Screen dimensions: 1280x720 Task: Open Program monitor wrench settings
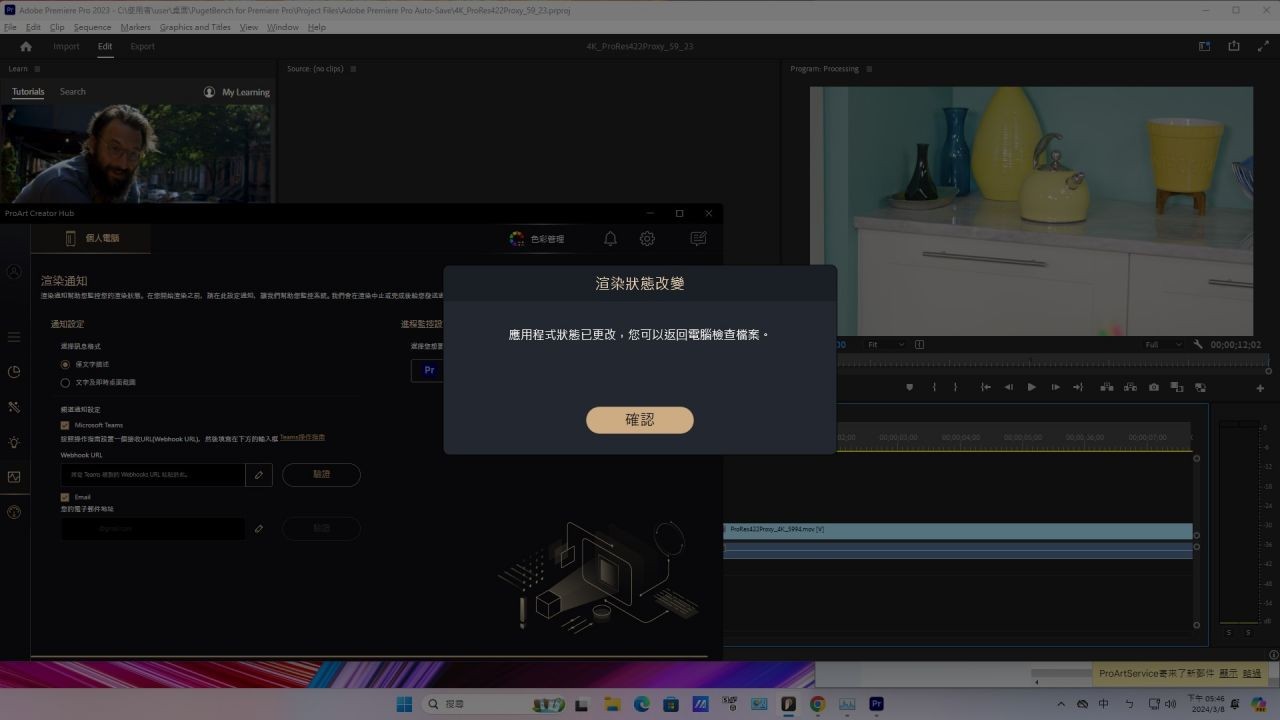1198,345
